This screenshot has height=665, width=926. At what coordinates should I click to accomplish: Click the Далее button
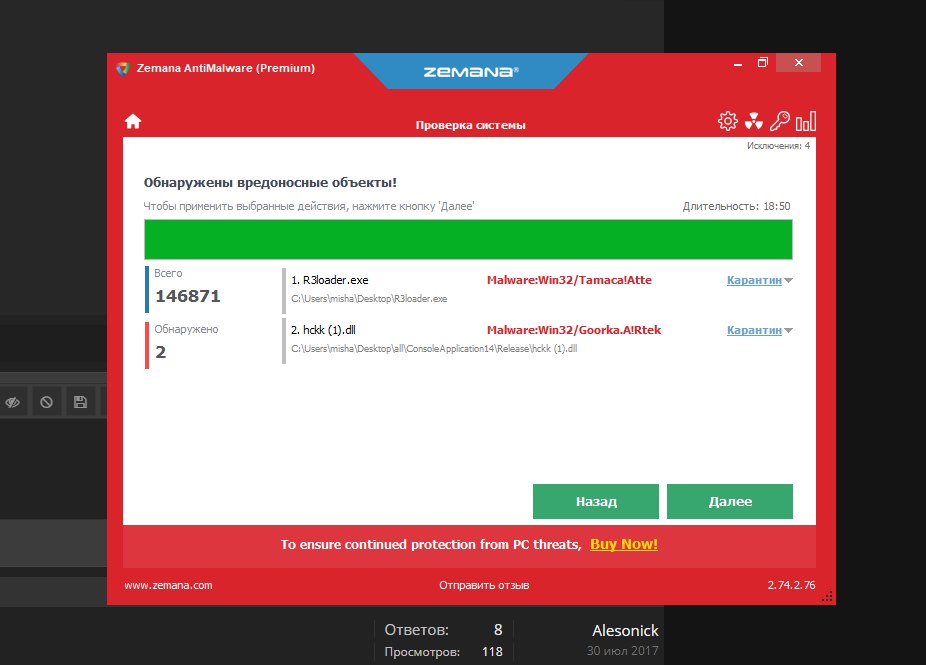(x=730, y=501)
